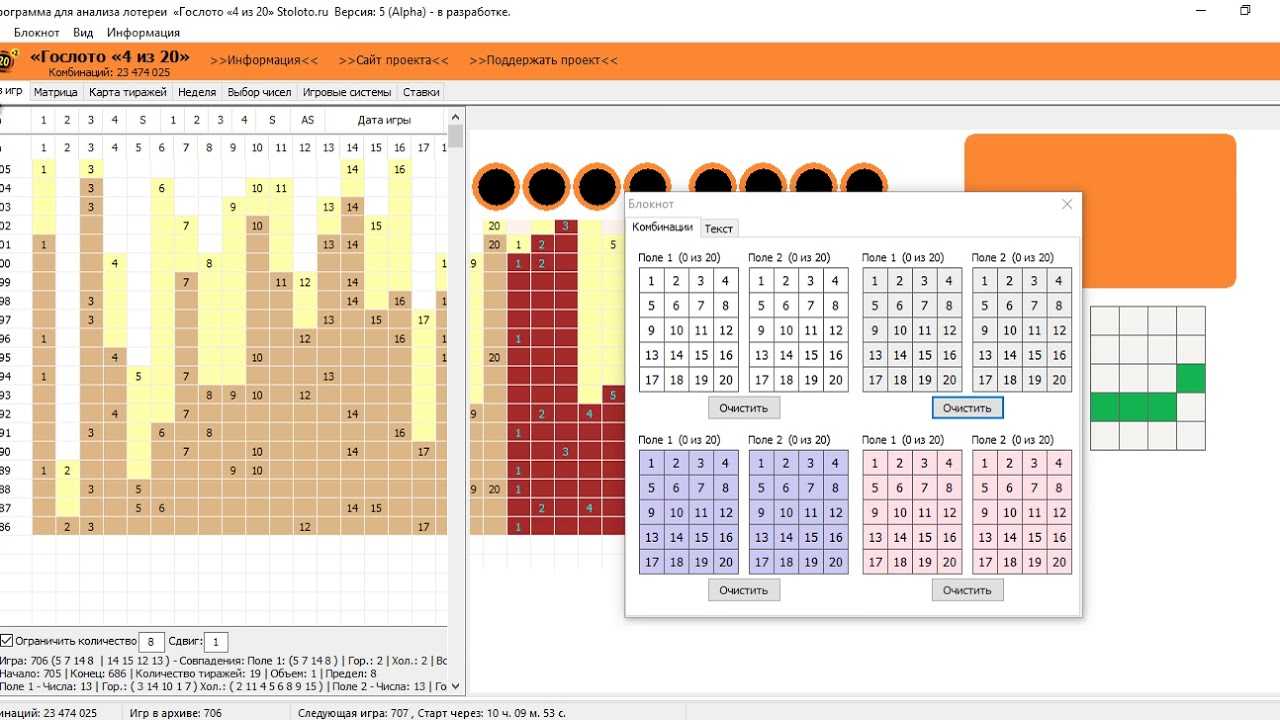Viewport: 1280px width, 720px height.
Task: Select number 14 in the white Поле 1 grid
Action: 676,355
